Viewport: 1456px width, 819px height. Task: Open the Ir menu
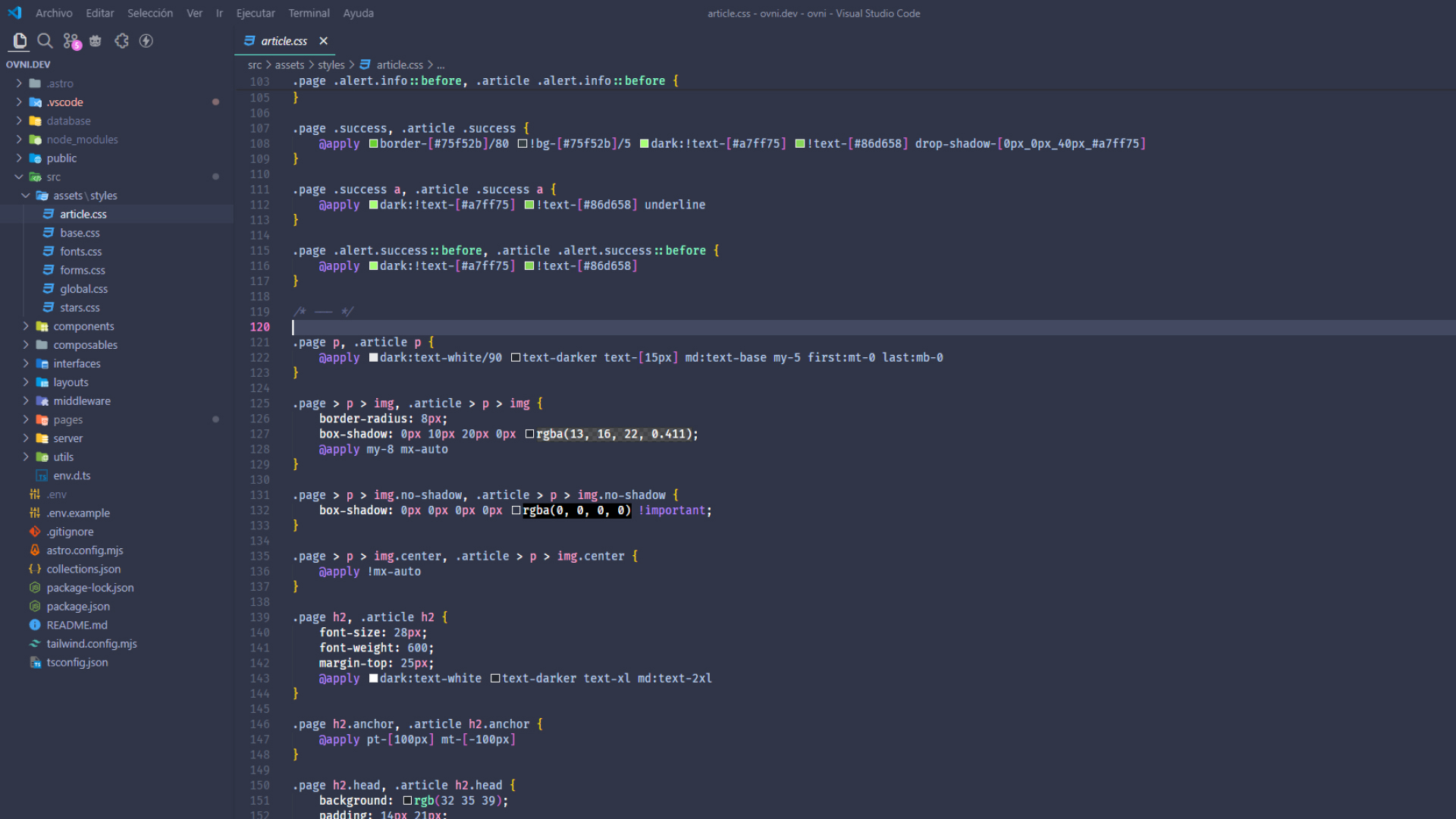[x=219, y=13]
